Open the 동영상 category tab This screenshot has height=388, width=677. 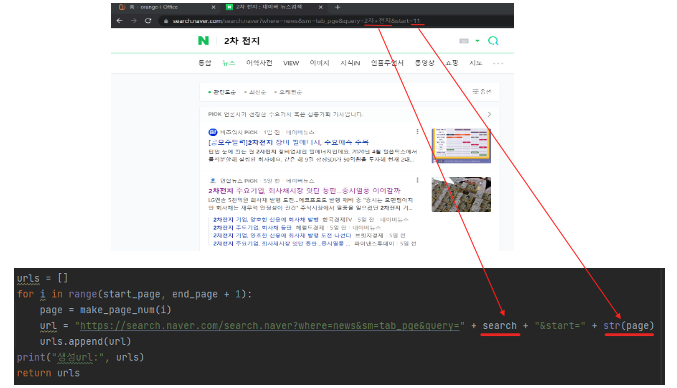[x=424, y=63]
